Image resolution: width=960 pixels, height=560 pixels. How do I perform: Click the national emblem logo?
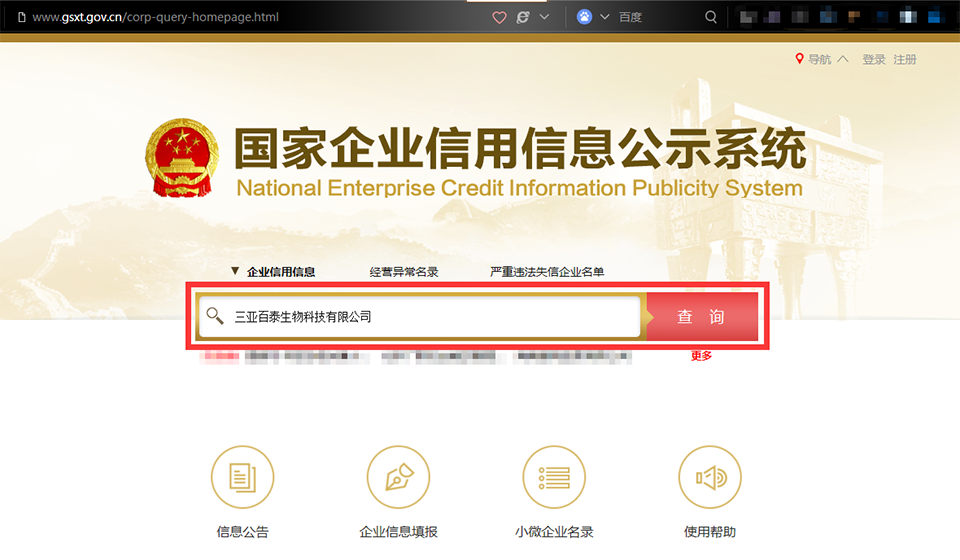pos(182,158)
